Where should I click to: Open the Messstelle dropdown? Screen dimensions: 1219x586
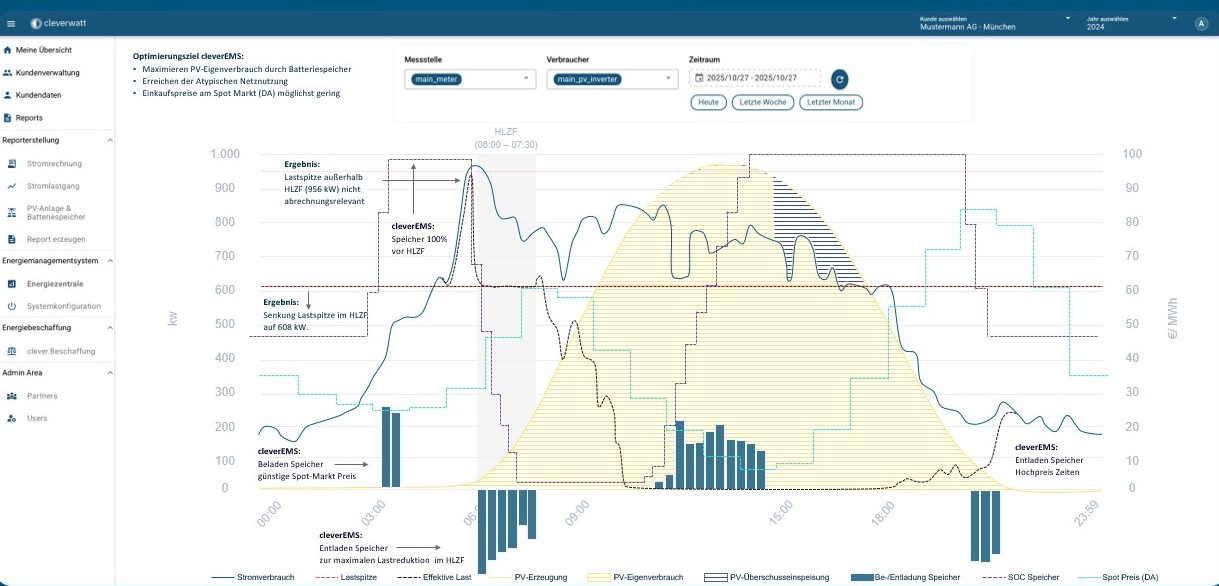click(x=471, y=79)
